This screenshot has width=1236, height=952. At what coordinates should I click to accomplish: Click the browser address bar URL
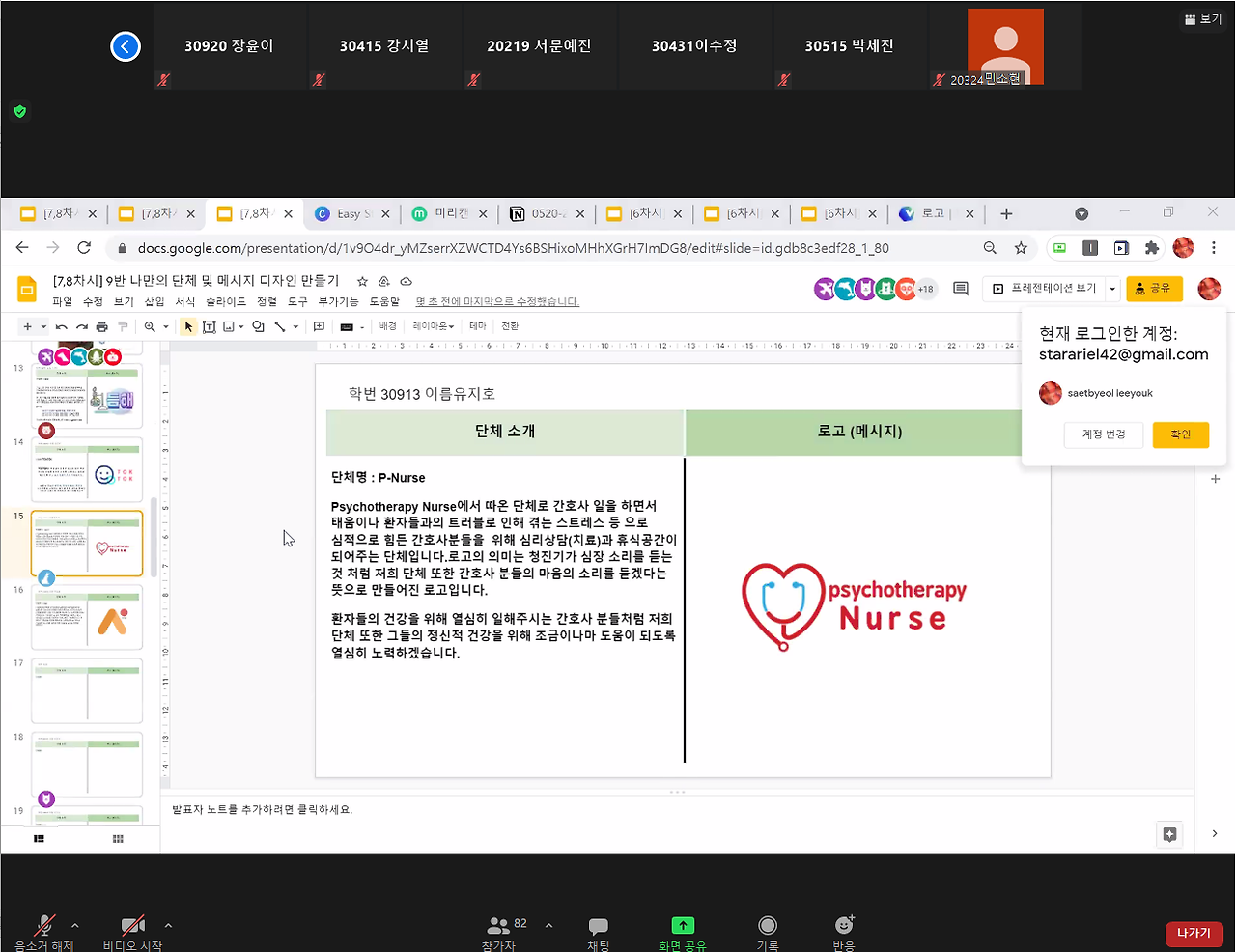(x=513, y=248)
